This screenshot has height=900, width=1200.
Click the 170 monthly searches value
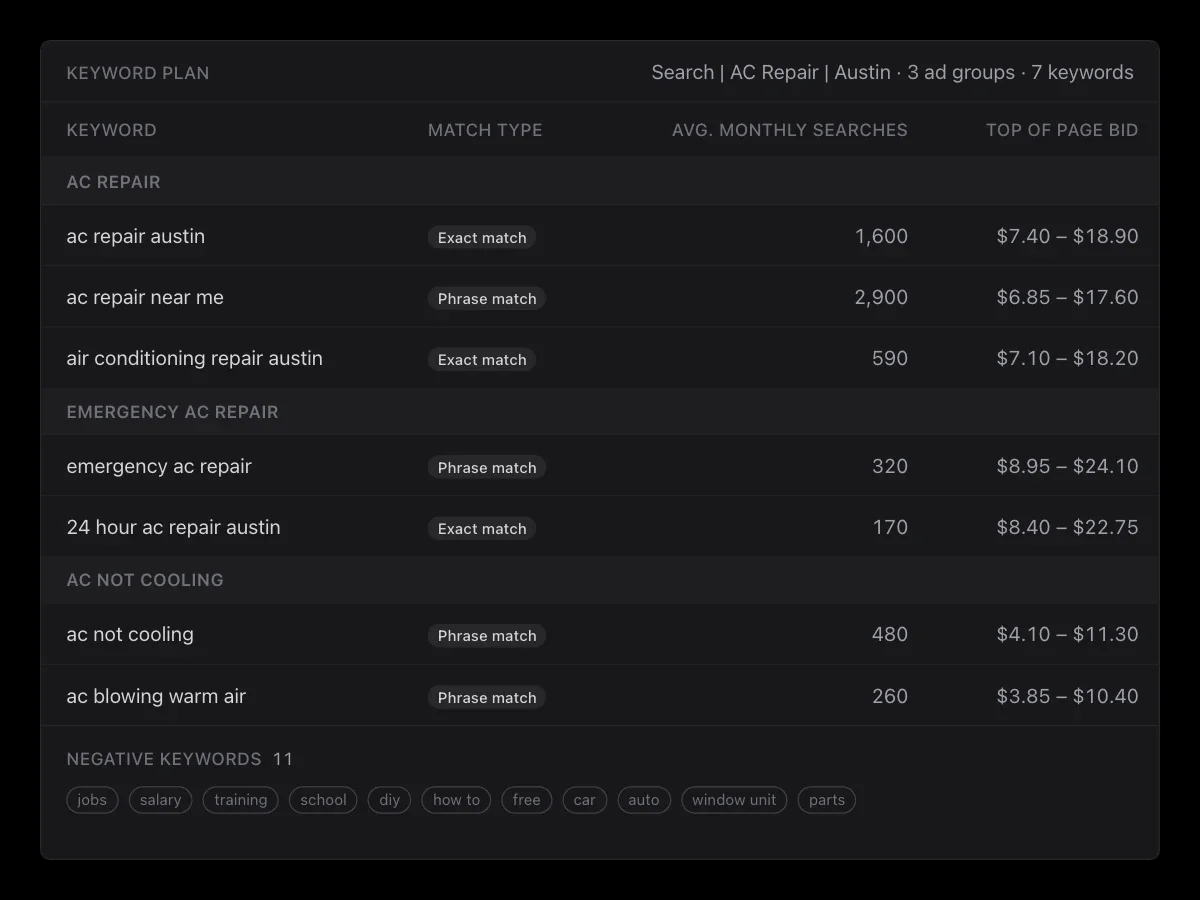click(890, 528)
